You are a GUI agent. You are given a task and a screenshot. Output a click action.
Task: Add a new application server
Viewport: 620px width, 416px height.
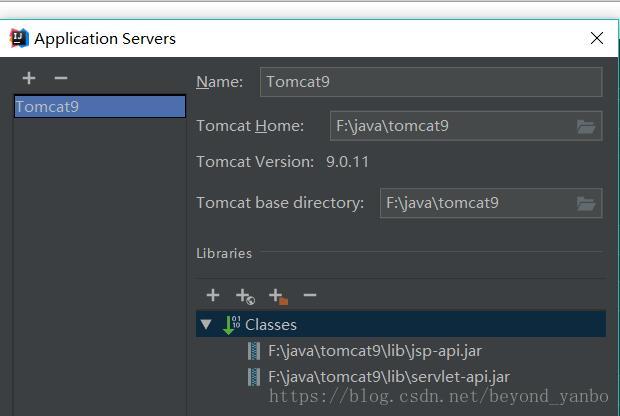(x=29, y=78)
